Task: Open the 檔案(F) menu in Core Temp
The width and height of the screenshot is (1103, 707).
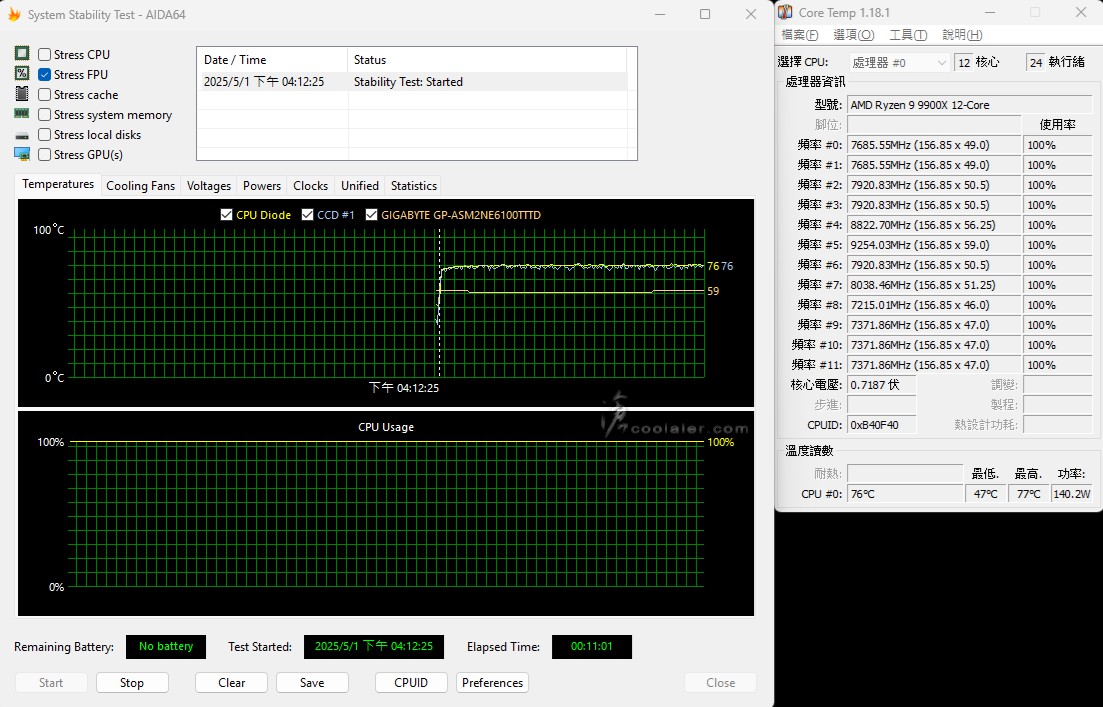Action: tap(800, 34)
